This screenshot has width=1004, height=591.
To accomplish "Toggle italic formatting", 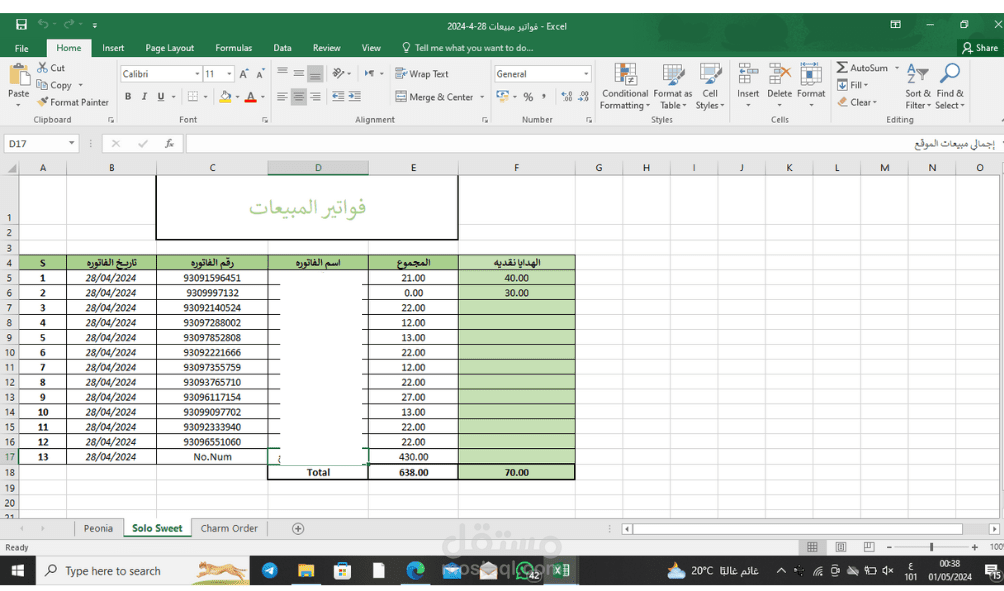I will click(x=142, y=96).
